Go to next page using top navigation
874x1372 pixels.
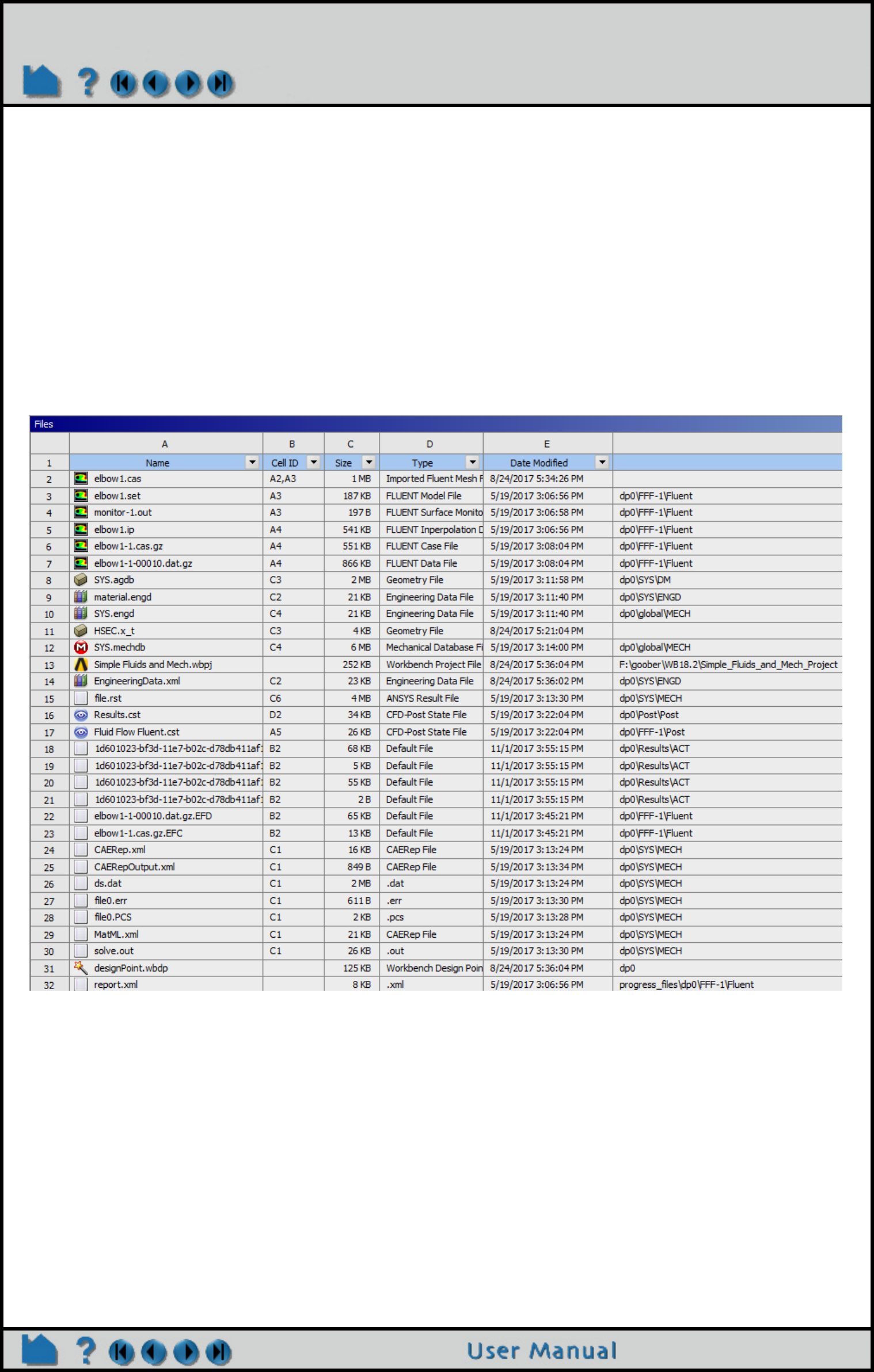coord(188,84)
